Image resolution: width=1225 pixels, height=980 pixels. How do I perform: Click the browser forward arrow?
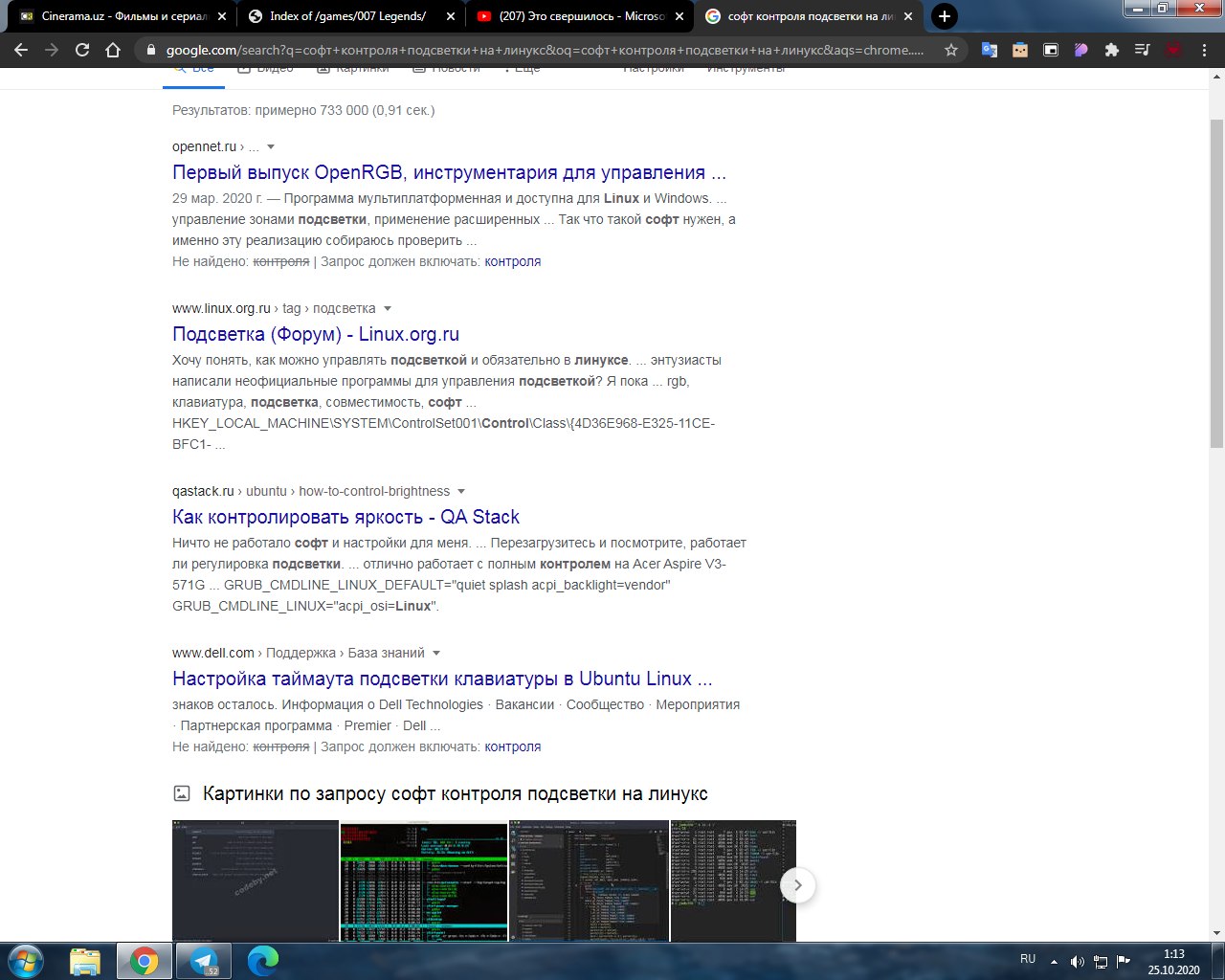52,50
